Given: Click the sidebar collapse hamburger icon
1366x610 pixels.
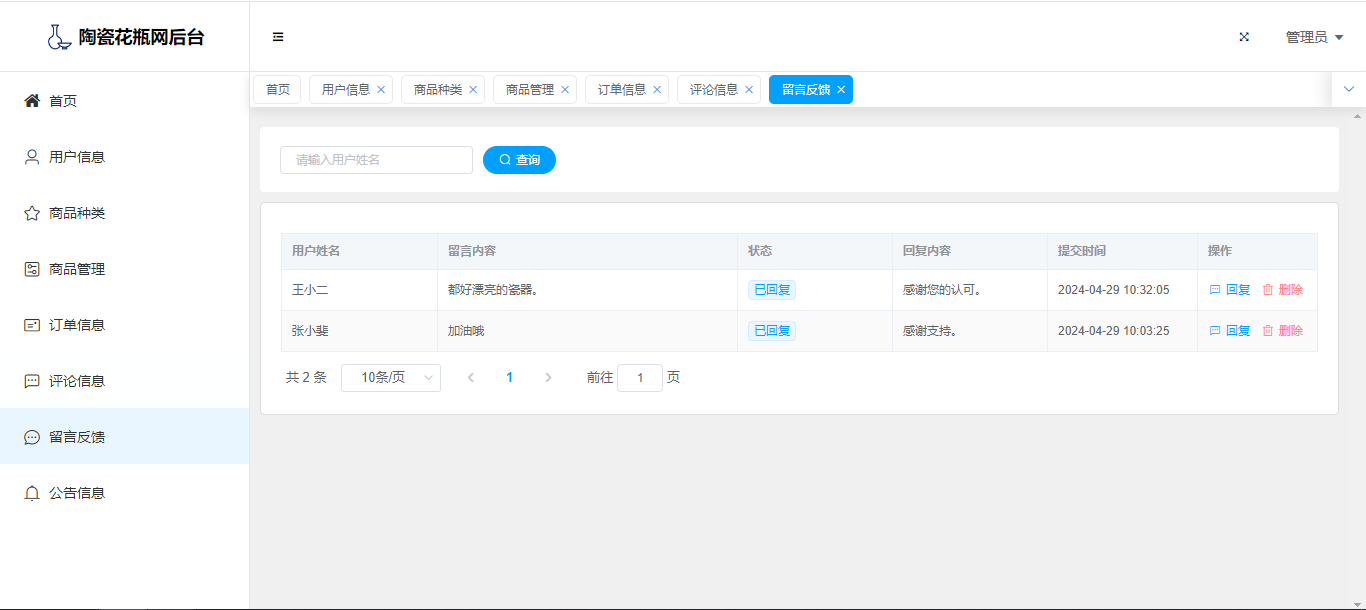Looking at the screenshot, I should [278, 37].
